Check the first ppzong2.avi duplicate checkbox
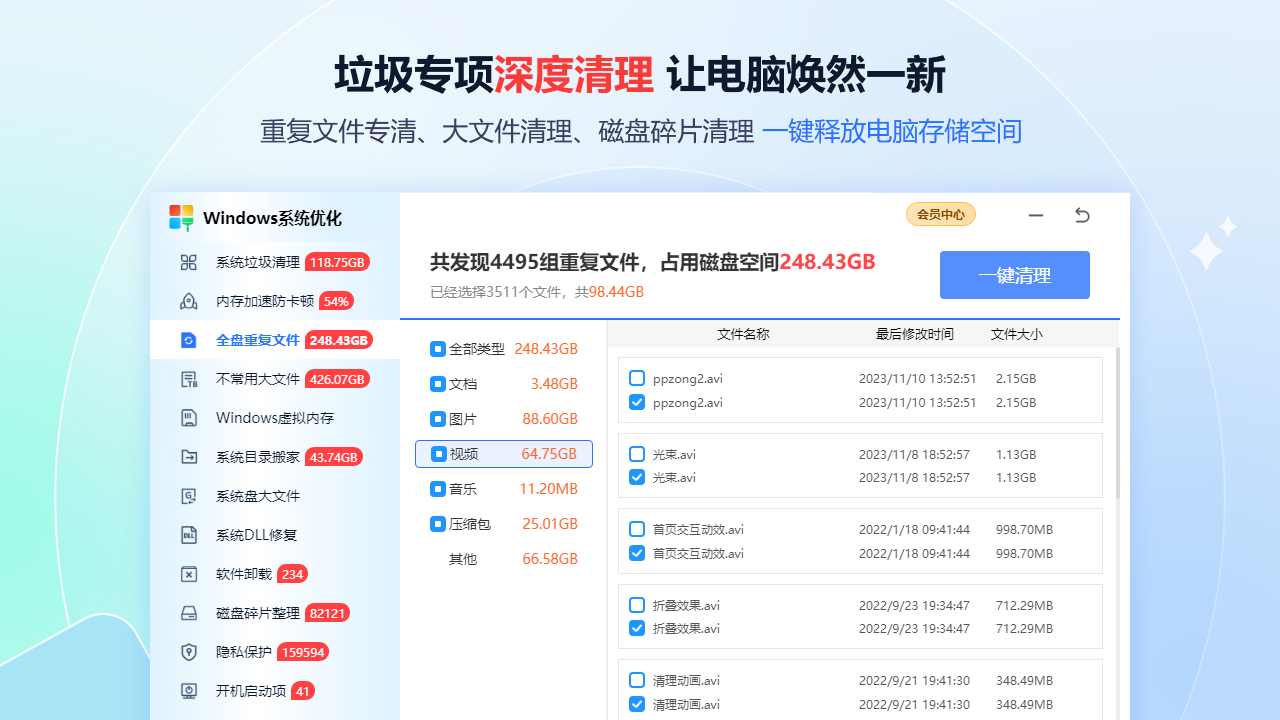 [637, 378]
